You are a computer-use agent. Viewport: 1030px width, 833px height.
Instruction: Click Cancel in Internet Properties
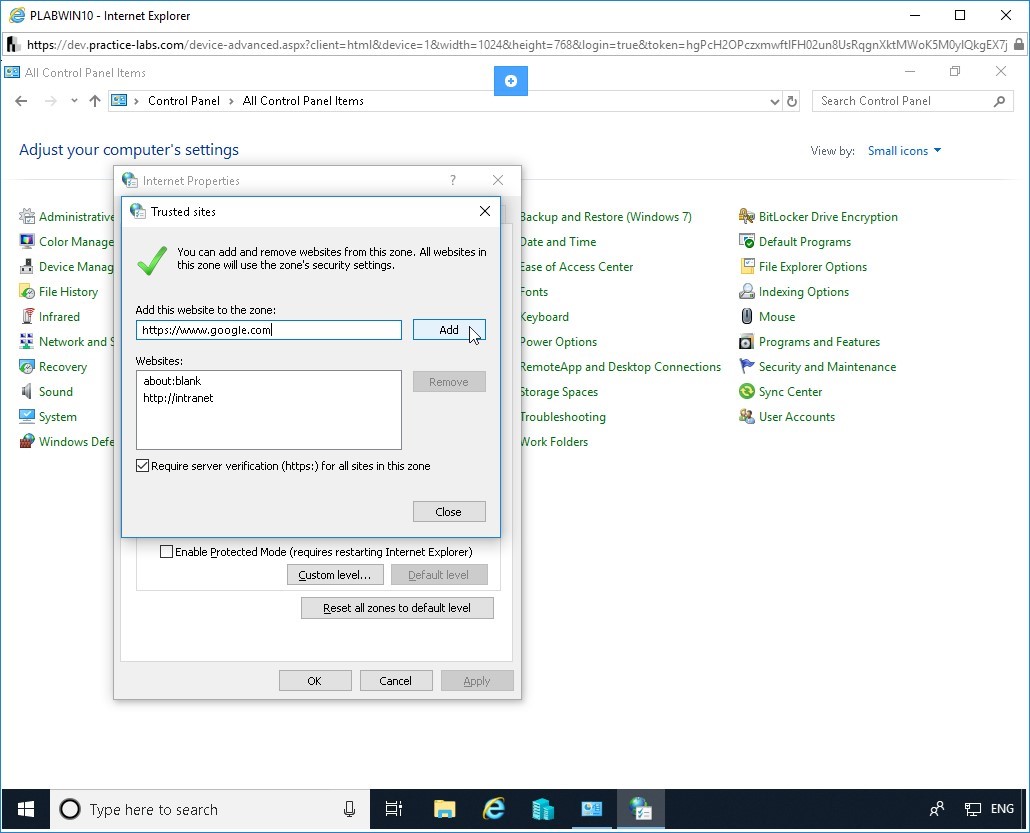[396, 681]
